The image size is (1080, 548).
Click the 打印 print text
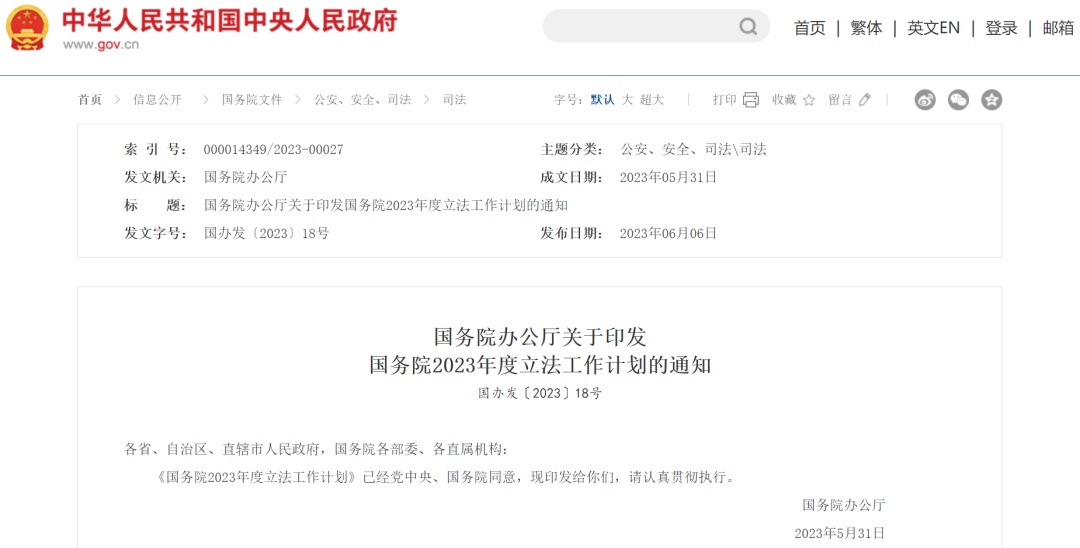click(x=725, y=100)
